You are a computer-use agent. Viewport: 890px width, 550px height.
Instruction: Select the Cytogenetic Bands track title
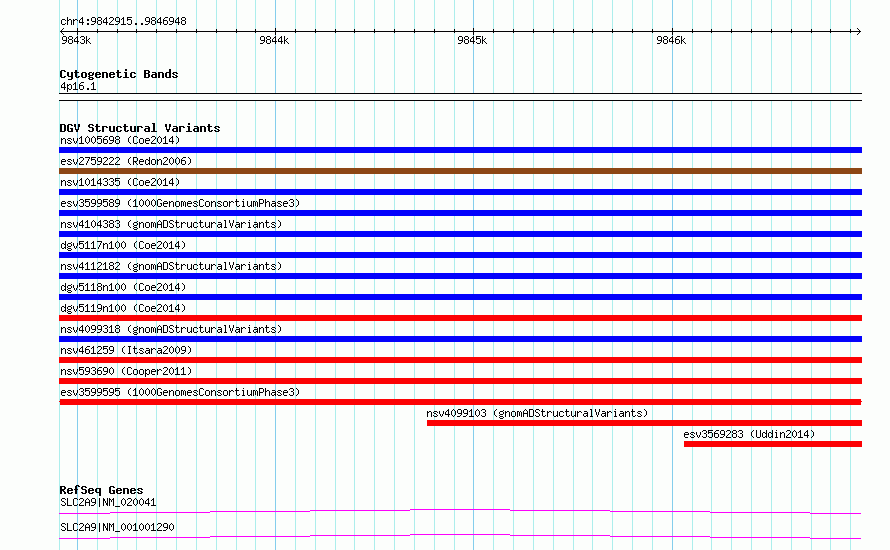(x=119, y=74)
